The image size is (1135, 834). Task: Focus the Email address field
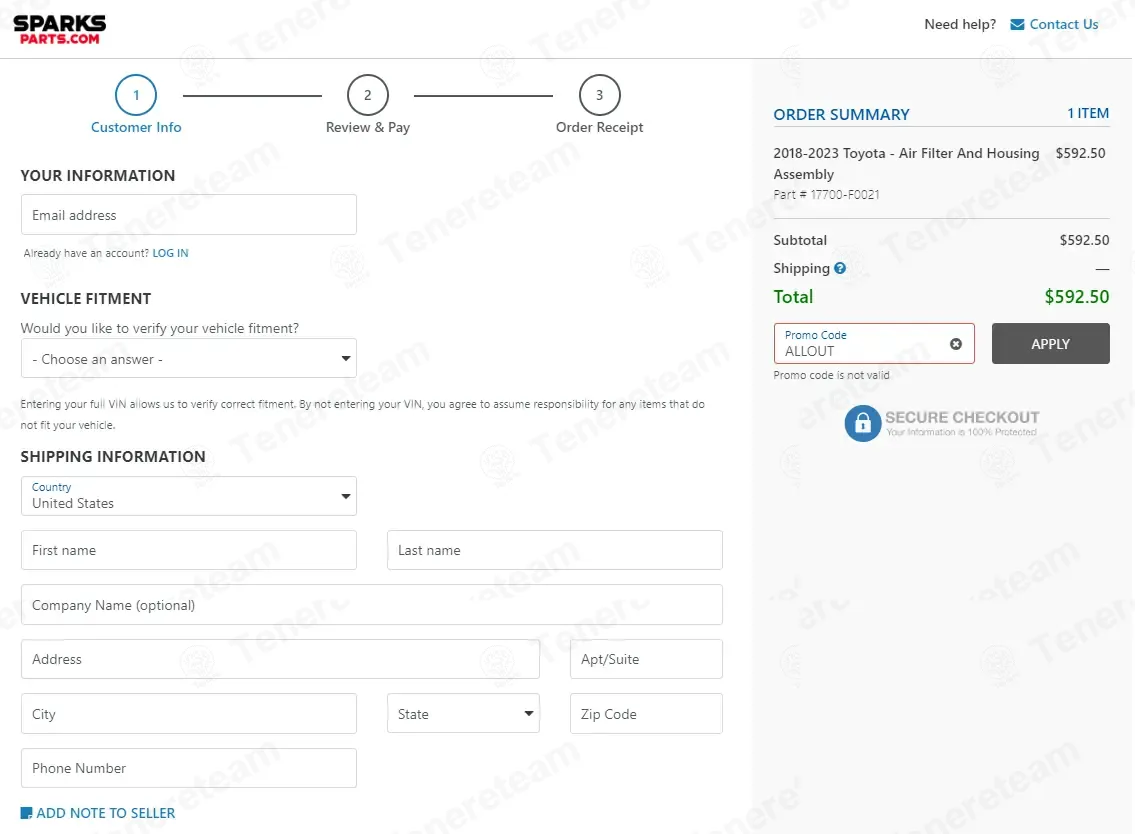click(x=189, y=215)
